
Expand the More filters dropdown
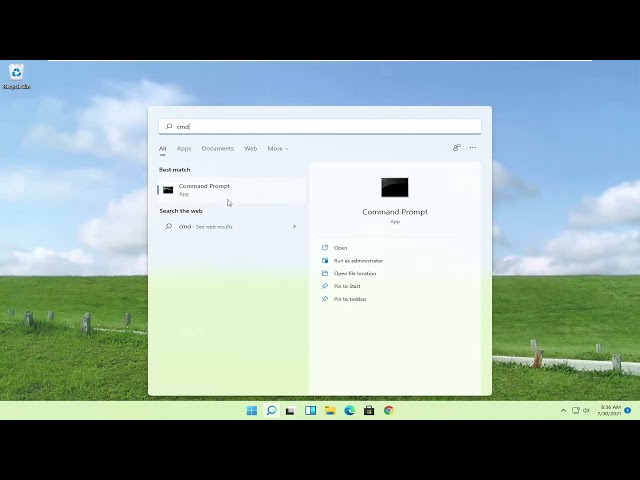tap(278, 149)
